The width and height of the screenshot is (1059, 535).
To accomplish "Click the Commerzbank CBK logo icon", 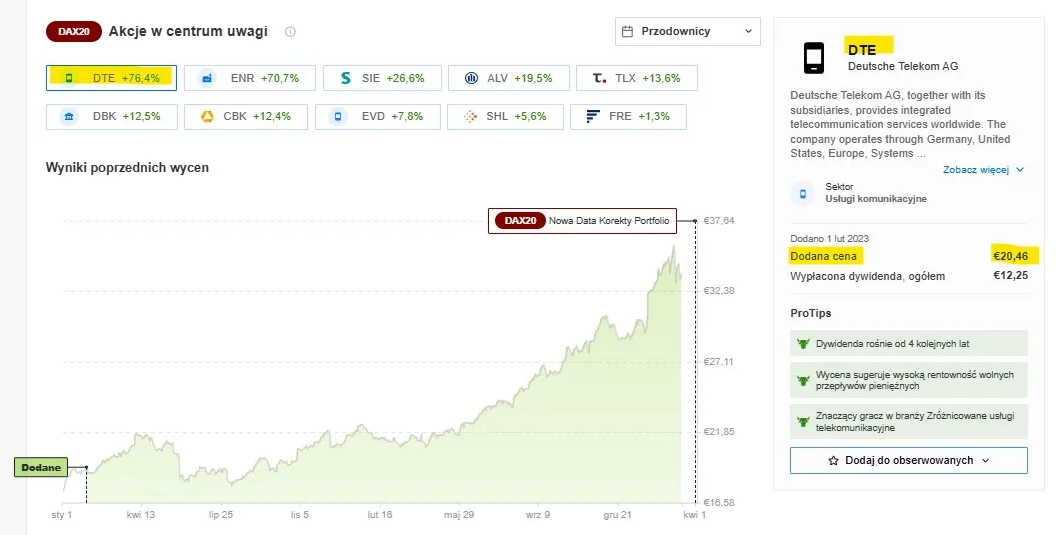I will 207,117.
